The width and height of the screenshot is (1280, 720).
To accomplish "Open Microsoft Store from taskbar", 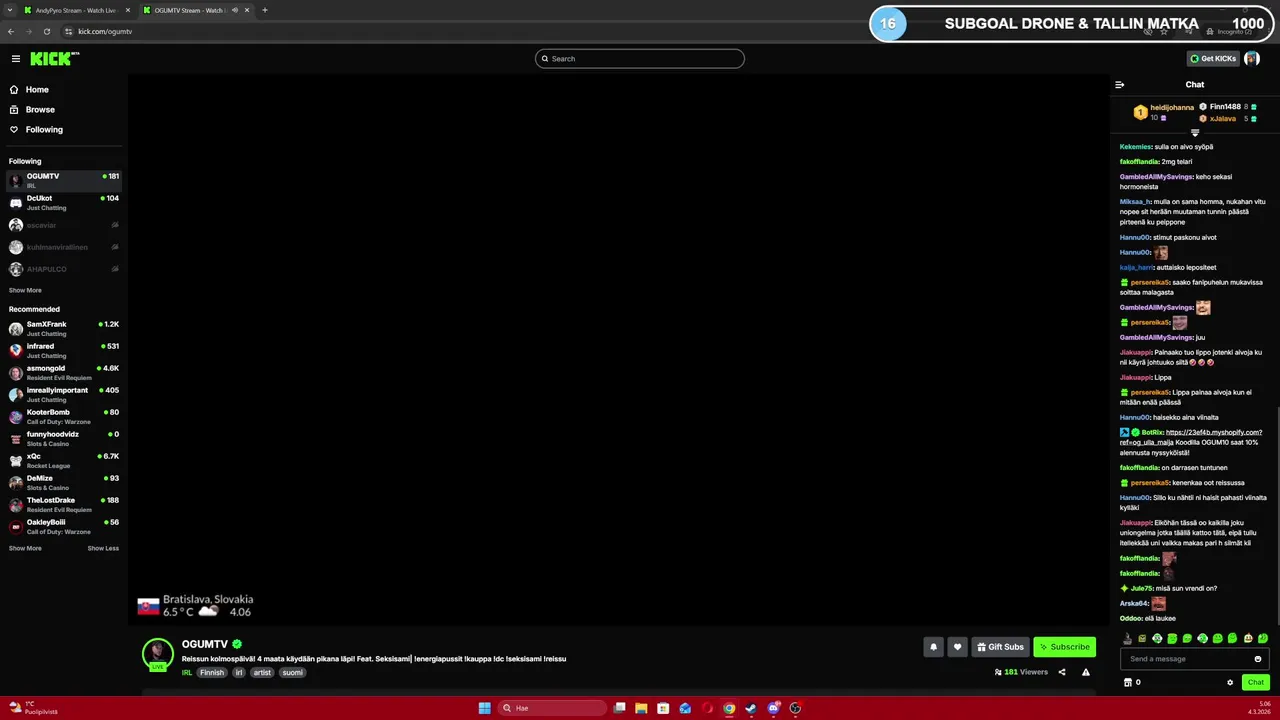I will coord(663,708).
